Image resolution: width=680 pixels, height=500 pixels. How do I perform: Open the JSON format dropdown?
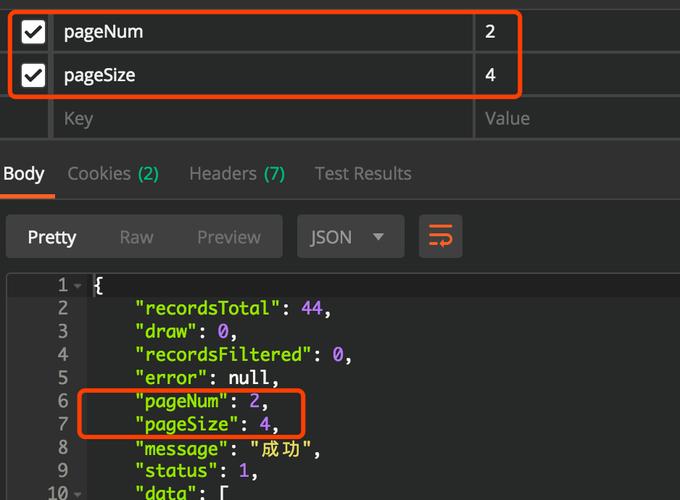[x=349, y=237]
